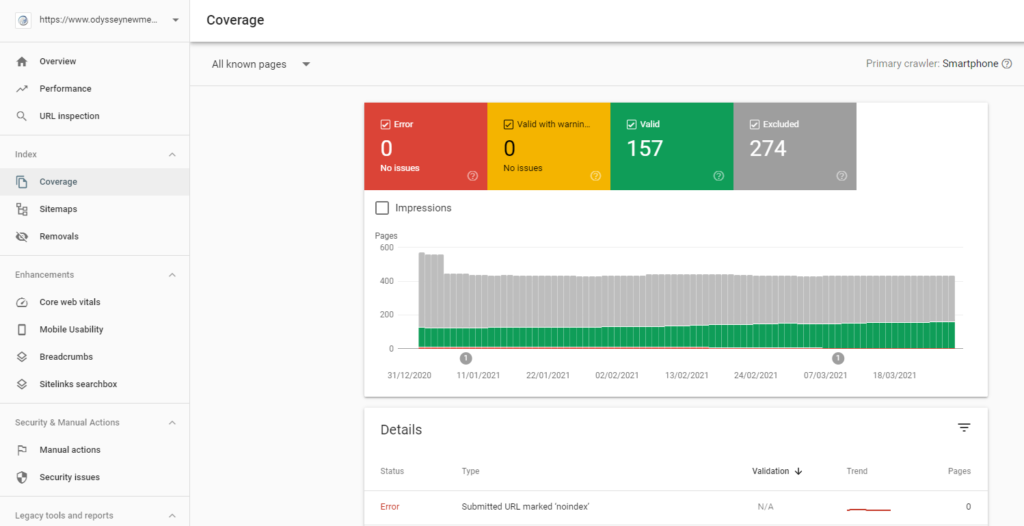The height and width of the screenshot is (526, 1024).
Task: Open Mobile Usability report
Action: 95,330
